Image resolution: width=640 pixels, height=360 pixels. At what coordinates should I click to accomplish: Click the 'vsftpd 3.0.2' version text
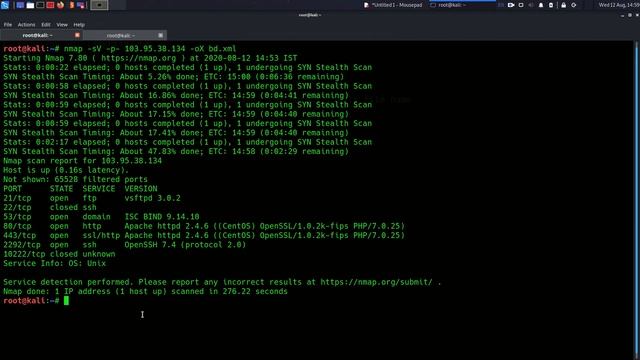click(152, 198)
